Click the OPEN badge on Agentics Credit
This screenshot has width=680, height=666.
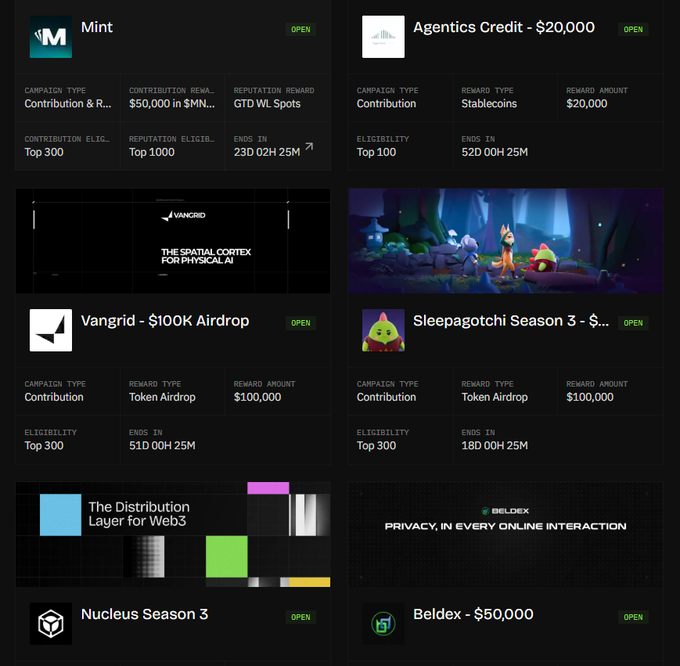(633, 29)
